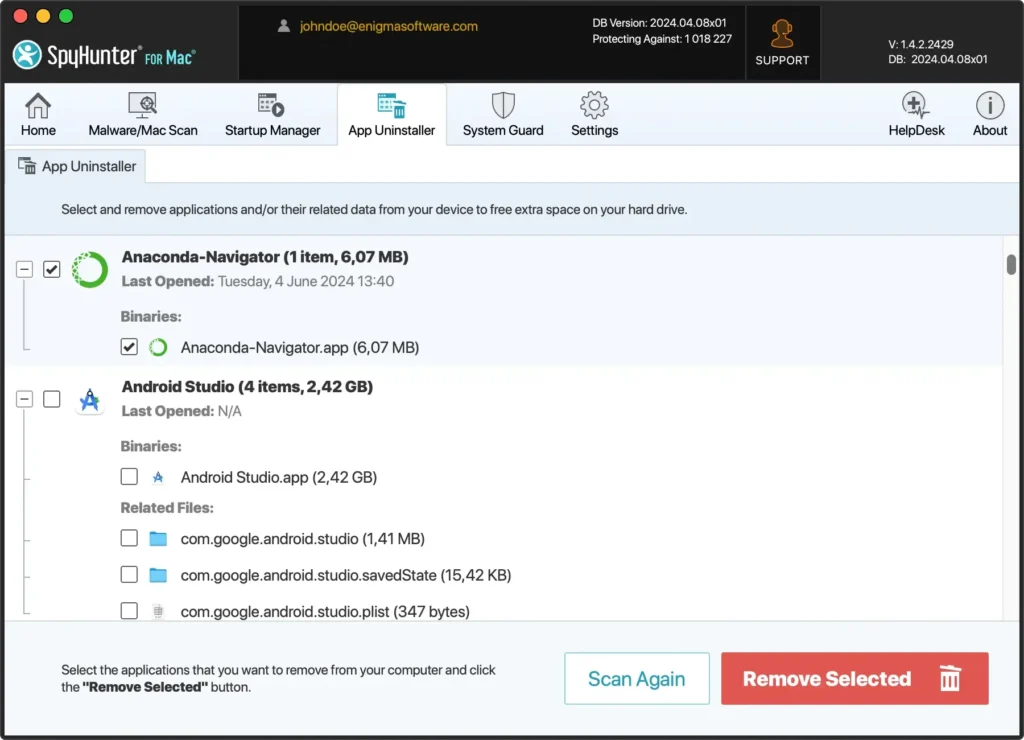
Task: Click the About info icon
Action: (x=990, y=105)
